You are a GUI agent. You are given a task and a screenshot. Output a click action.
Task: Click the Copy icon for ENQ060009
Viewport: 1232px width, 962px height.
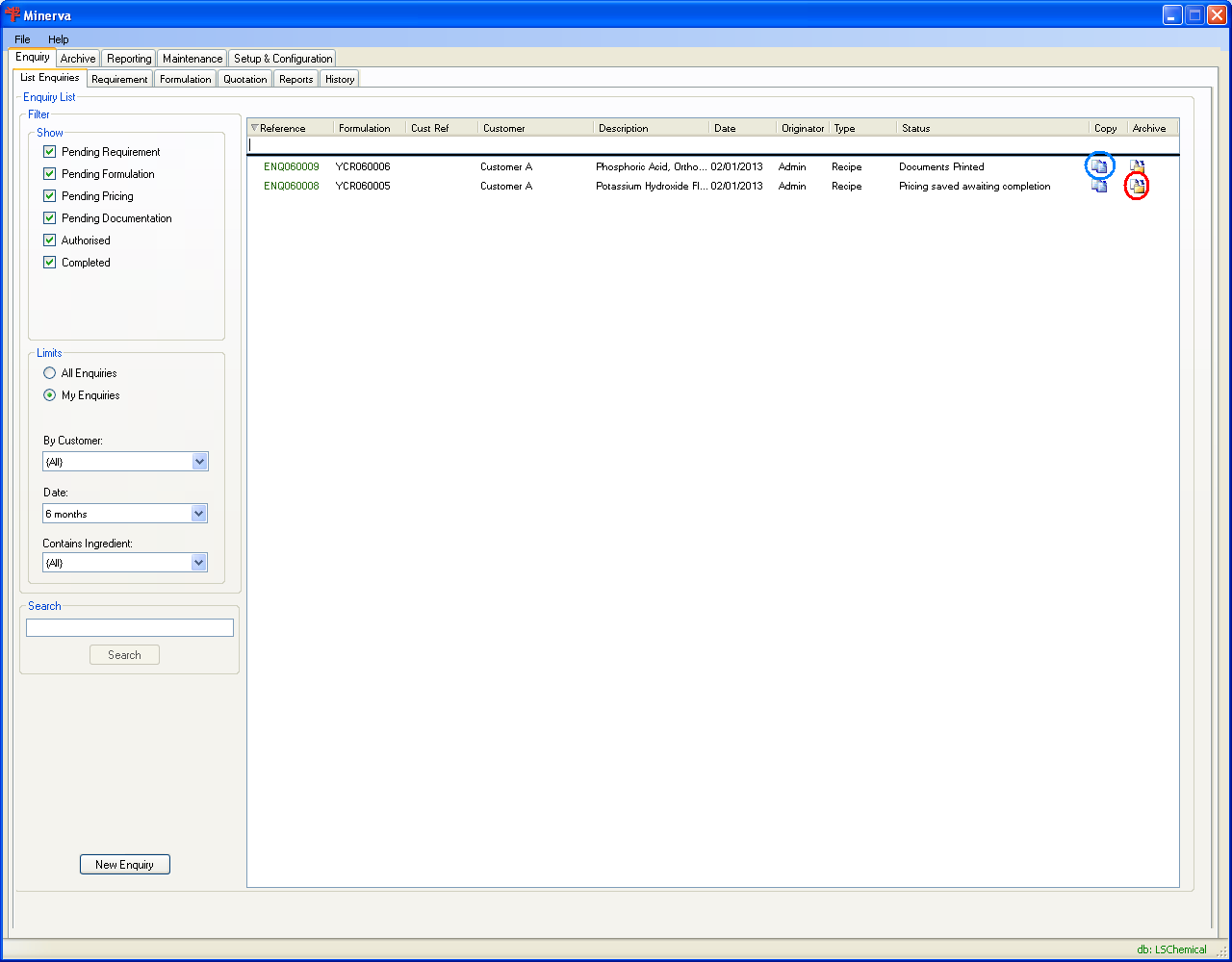coord(1099,166)
